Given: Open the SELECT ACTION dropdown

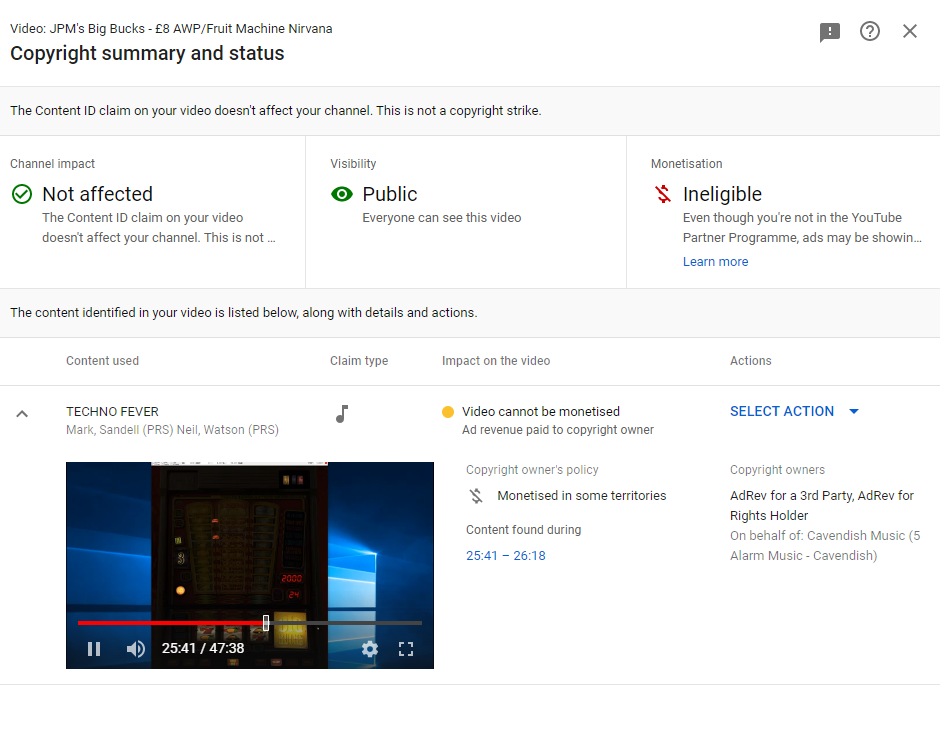Looking at the screenshot, I should pyautogui.click(x=782, y=411).
